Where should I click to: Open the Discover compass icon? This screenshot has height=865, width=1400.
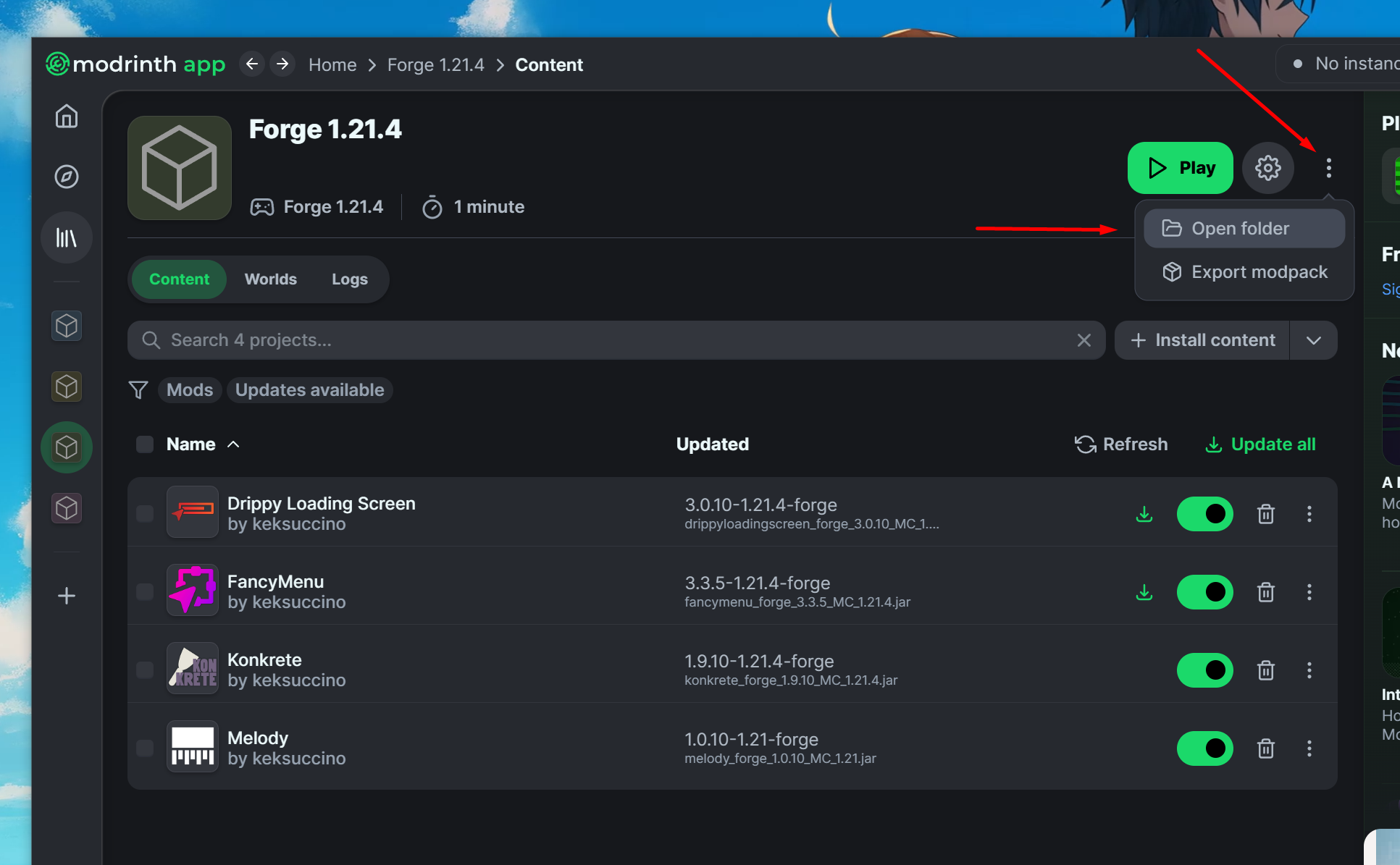[67, 177]
